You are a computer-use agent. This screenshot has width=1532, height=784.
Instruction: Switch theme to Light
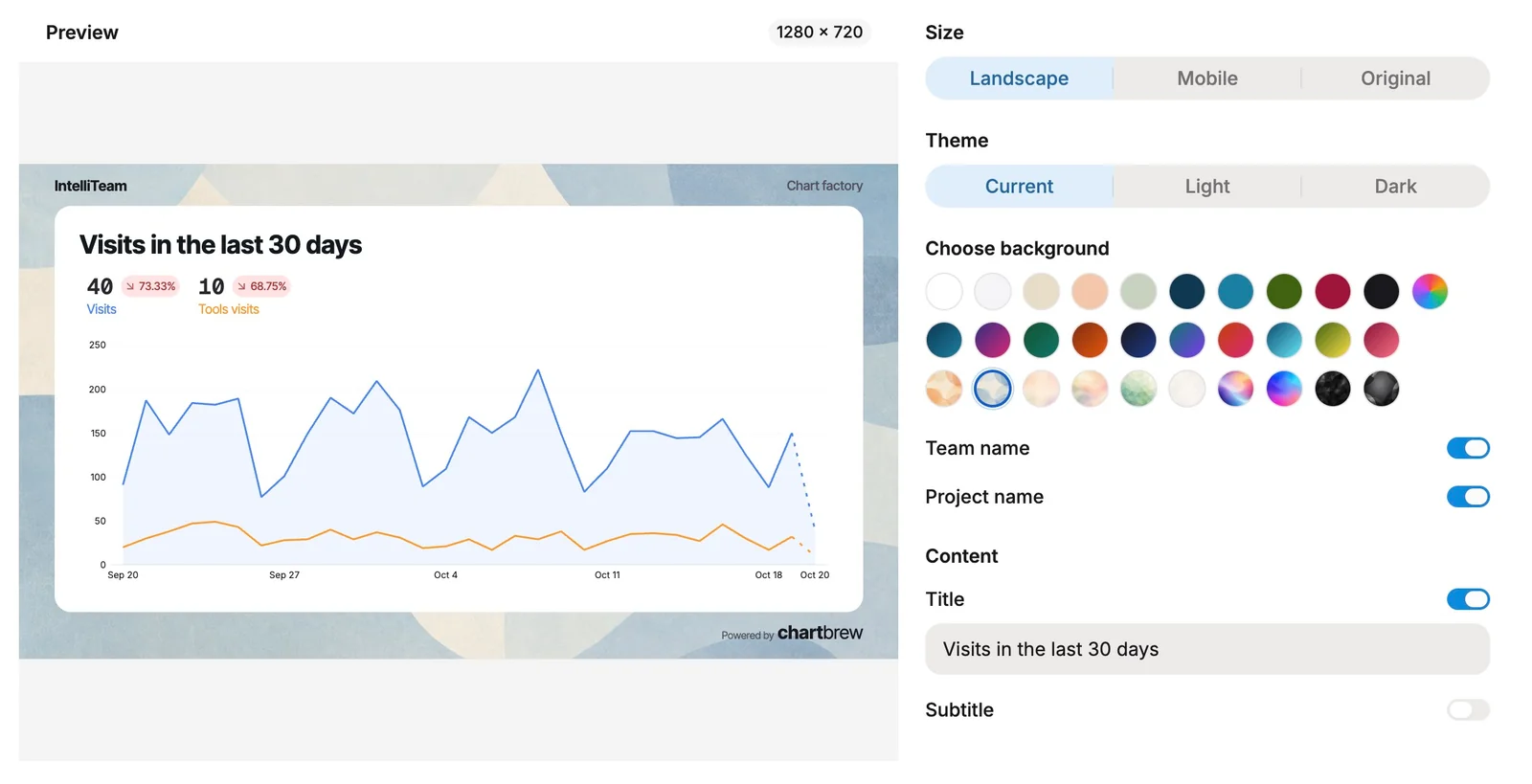1207,187
